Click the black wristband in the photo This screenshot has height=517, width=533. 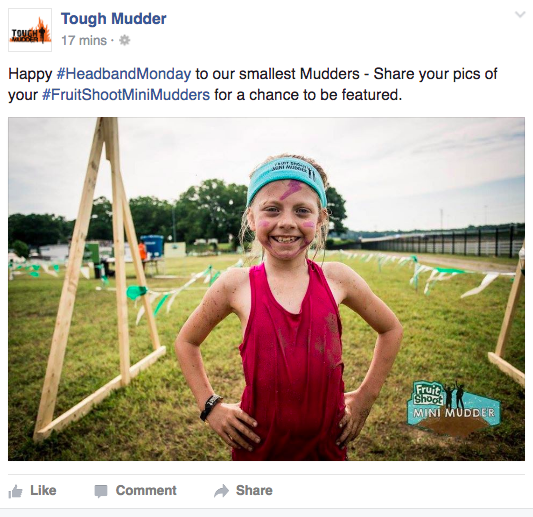click(210, 407)
